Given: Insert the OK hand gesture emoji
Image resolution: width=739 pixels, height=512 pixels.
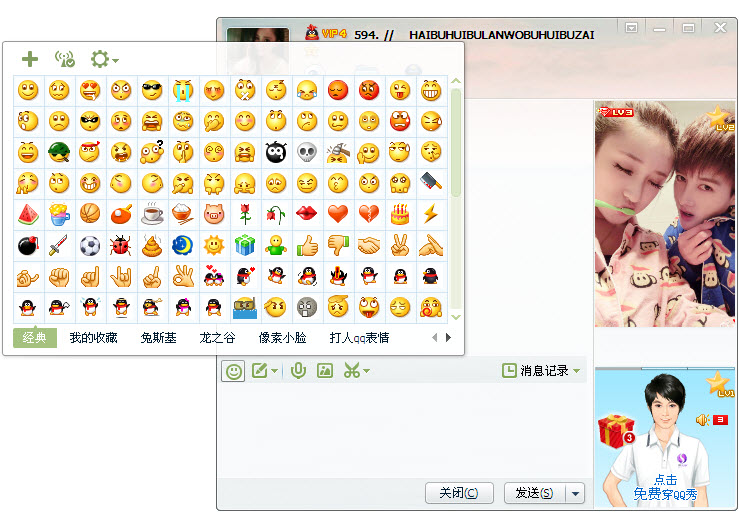Looking at the screenshot, I should (x=183, y=277).
